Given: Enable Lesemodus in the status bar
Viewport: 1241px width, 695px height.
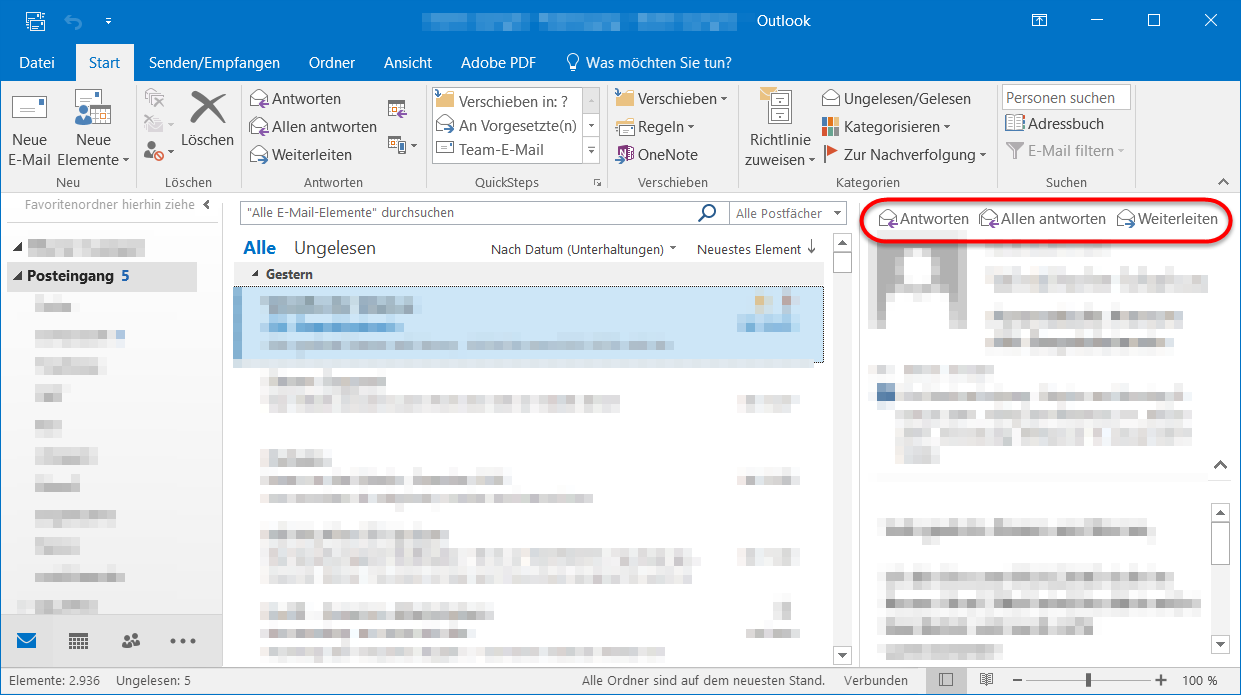Looking at the screenshot, I should (x=985, y=679).
